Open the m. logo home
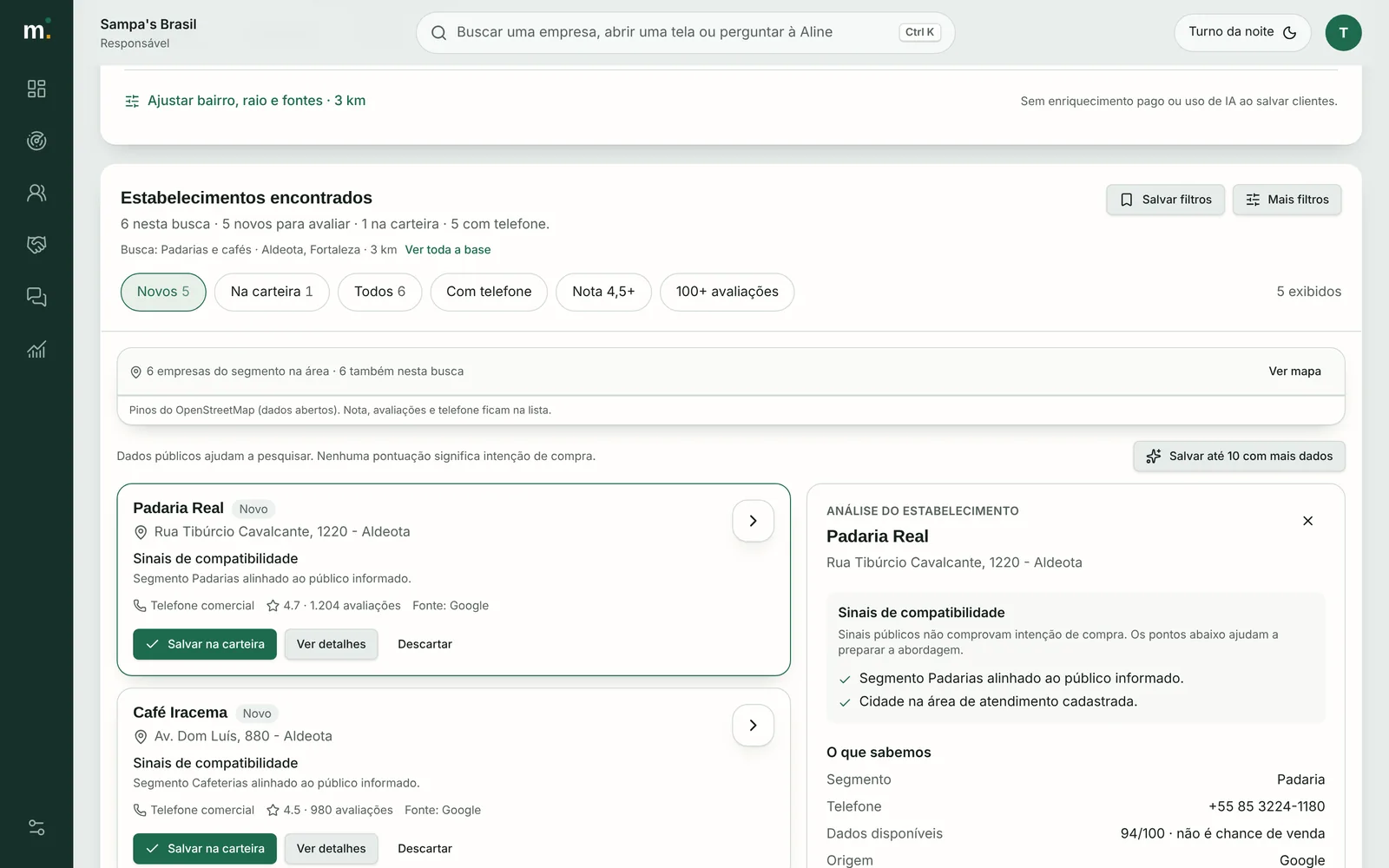This screenshot has height=868, width=1389. (x=36, y=31)
